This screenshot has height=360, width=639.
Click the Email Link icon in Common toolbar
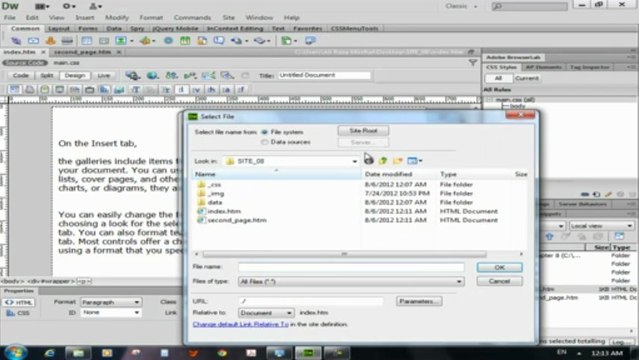pyautogui.click(x=33, y=41)
